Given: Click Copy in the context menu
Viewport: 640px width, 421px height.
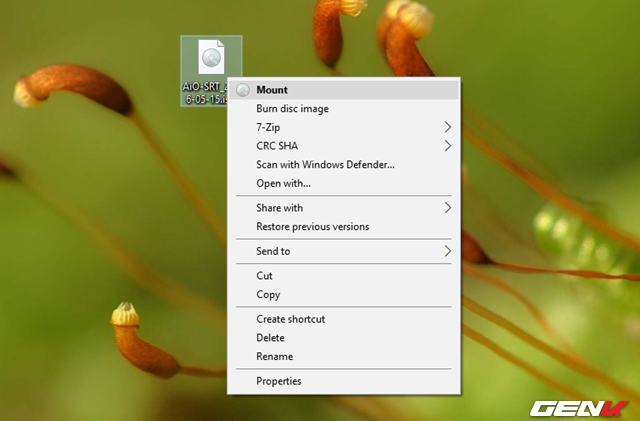Looking at the screenshot, I should tap(268, 295).
